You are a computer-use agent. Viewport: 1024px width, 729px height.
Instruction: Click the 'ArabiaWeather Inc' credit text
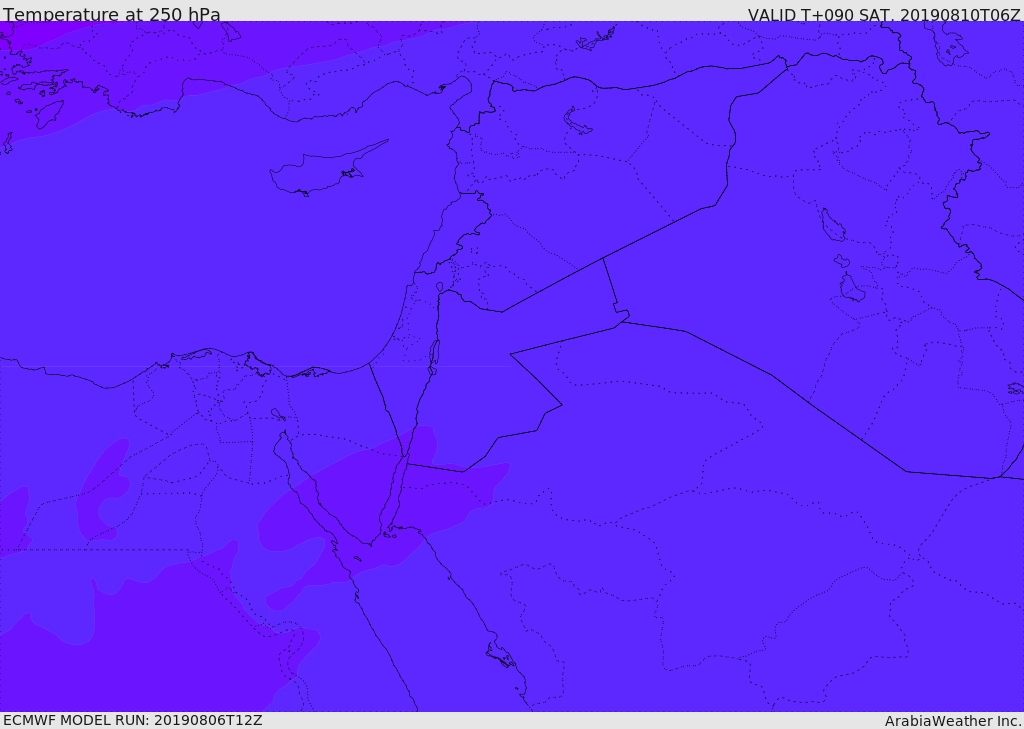tap(952, 721)
